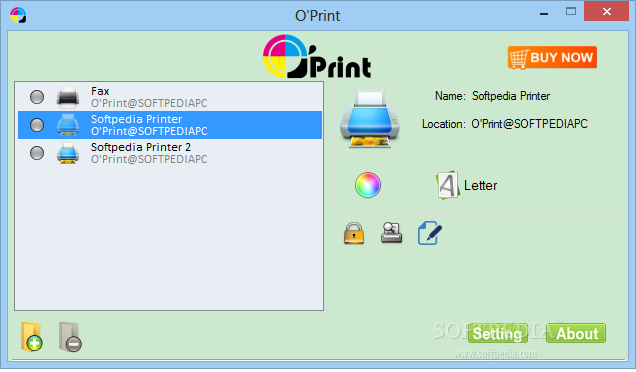
Task: Click the large printer icon in details panel
Action: (x=370, y=118)
